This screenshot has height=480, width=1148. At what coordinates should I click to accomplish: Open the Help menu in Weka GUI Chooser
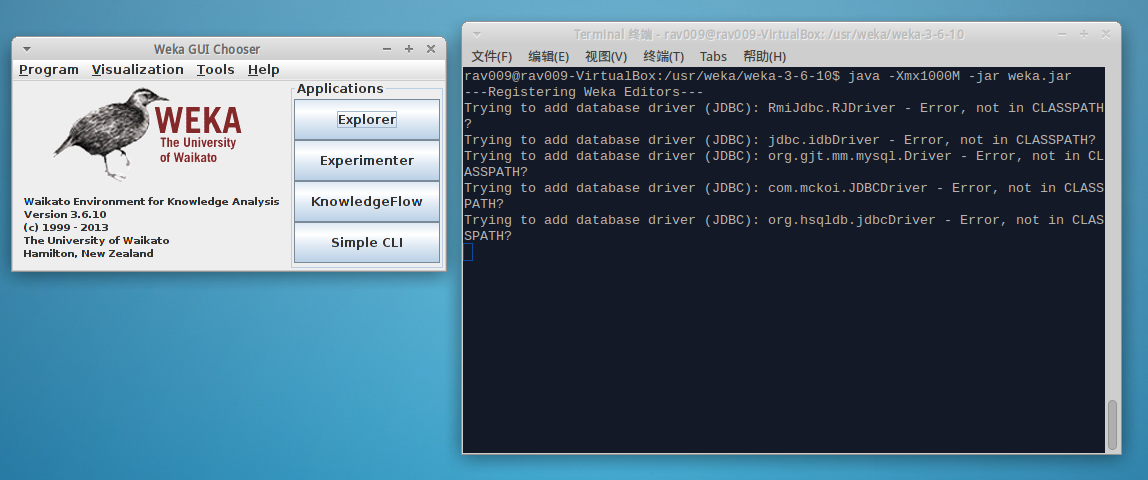tap(264, 70)
